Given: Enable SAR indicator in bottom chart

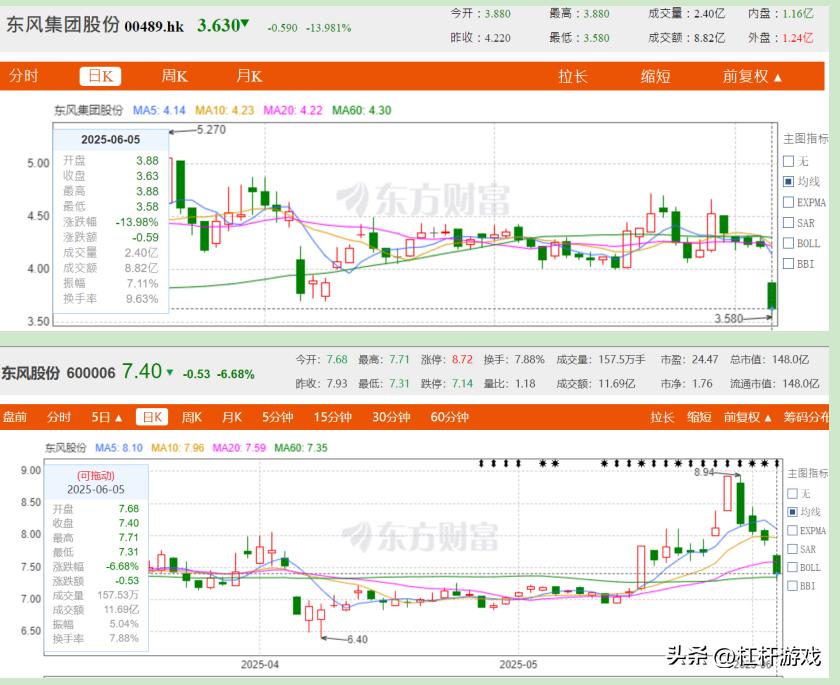Looking at the screenshot, I should 793,549.
